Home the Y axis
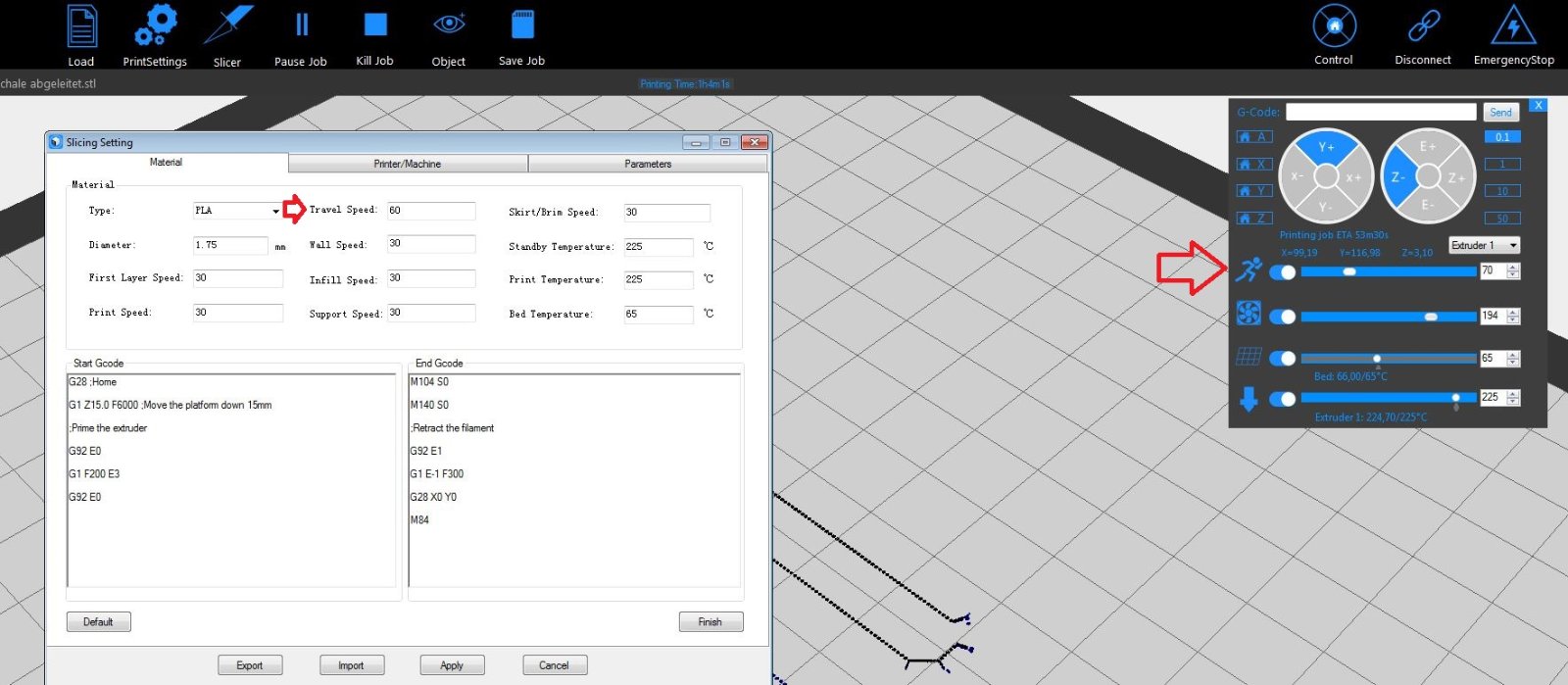The height and width of the screenshot is (685, 1568). (1254, 191)
